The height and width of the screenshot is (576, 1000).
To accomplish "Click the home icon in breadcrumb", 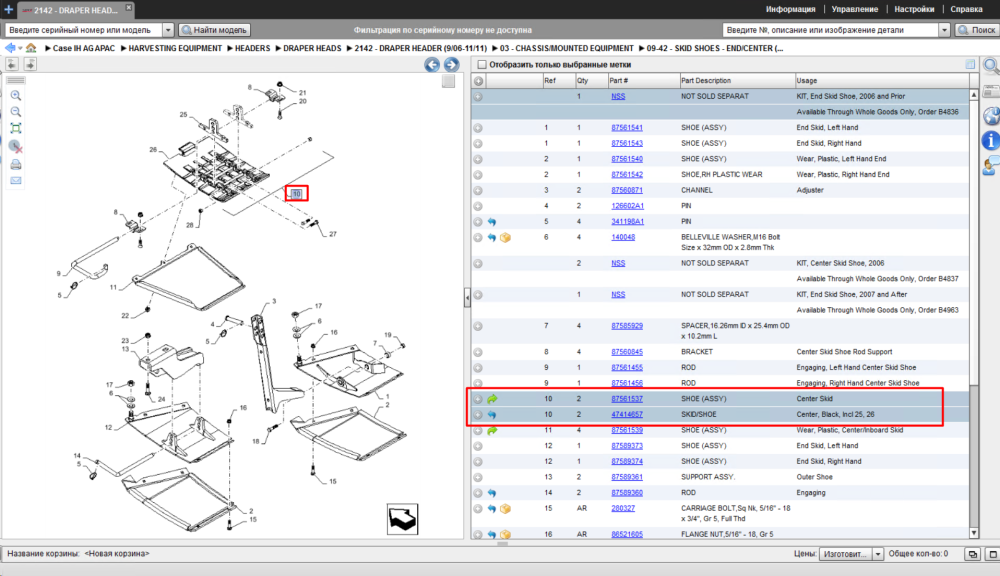I will coord(31,48).
